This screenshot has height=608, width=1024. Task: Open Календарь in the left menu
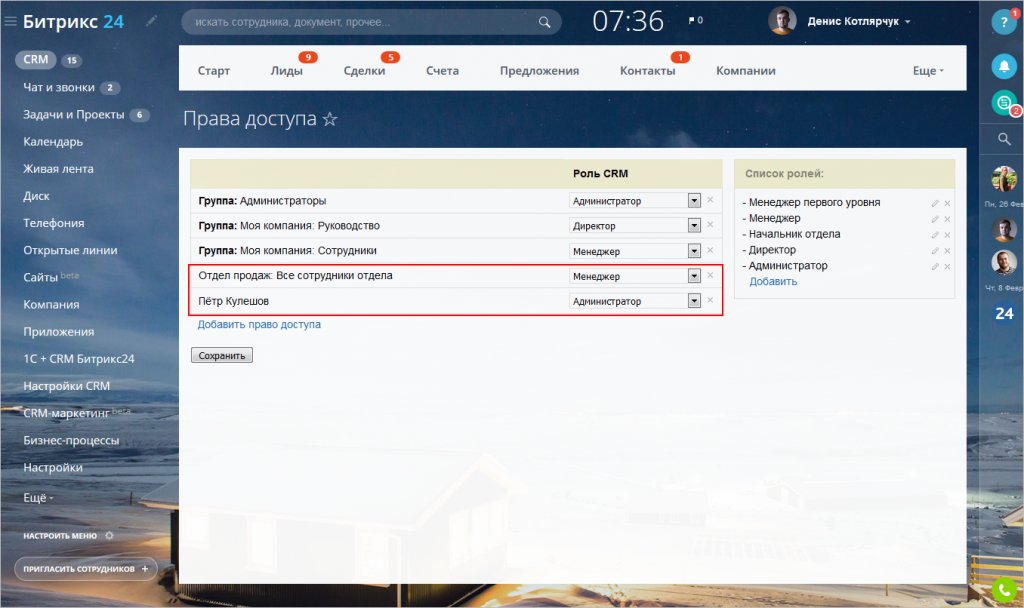53,142
